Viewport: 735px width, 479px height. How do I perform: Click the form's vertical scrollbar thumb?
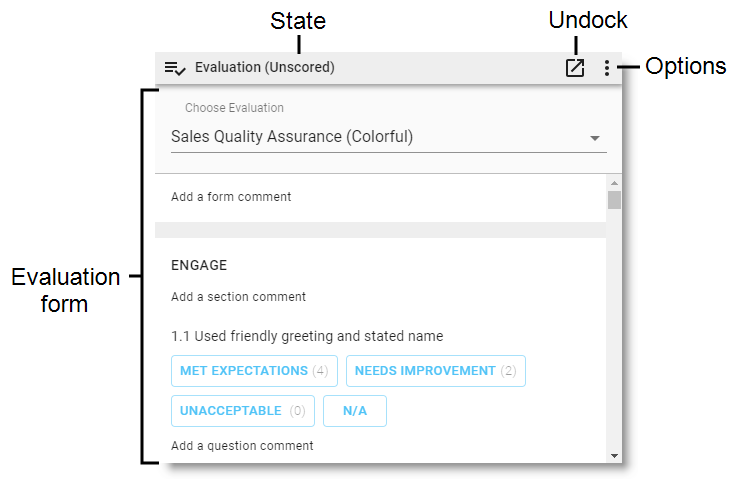[614, 199]
